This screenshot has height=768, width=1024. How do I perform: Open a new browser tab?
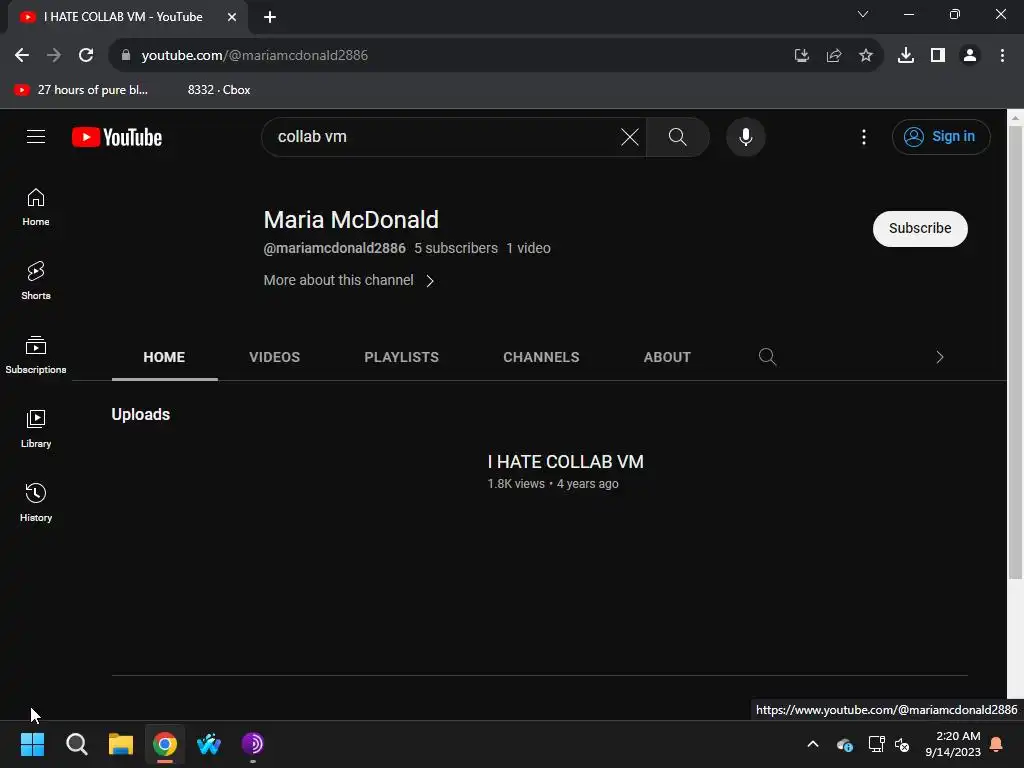coord(270,17)
